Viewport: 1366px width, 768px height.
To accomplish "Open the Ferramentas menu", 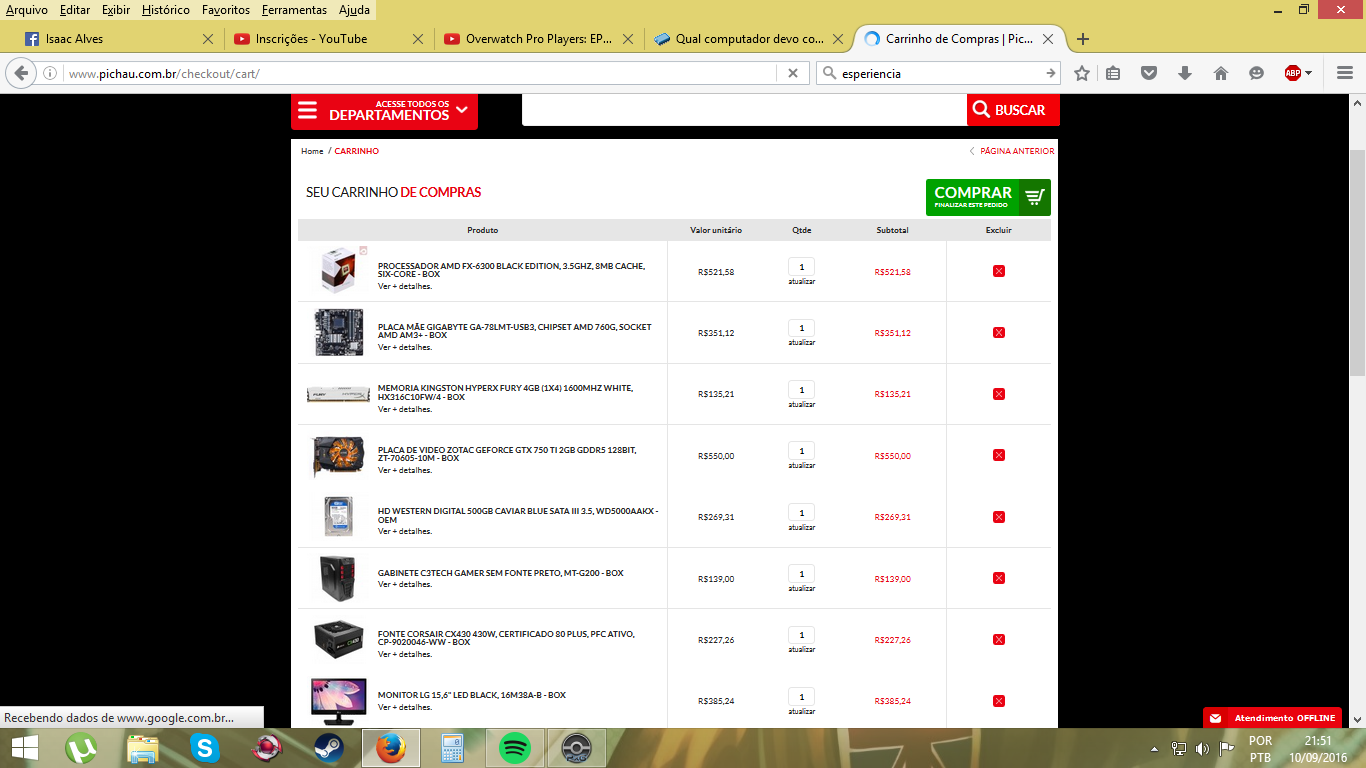I will point(294,10).
